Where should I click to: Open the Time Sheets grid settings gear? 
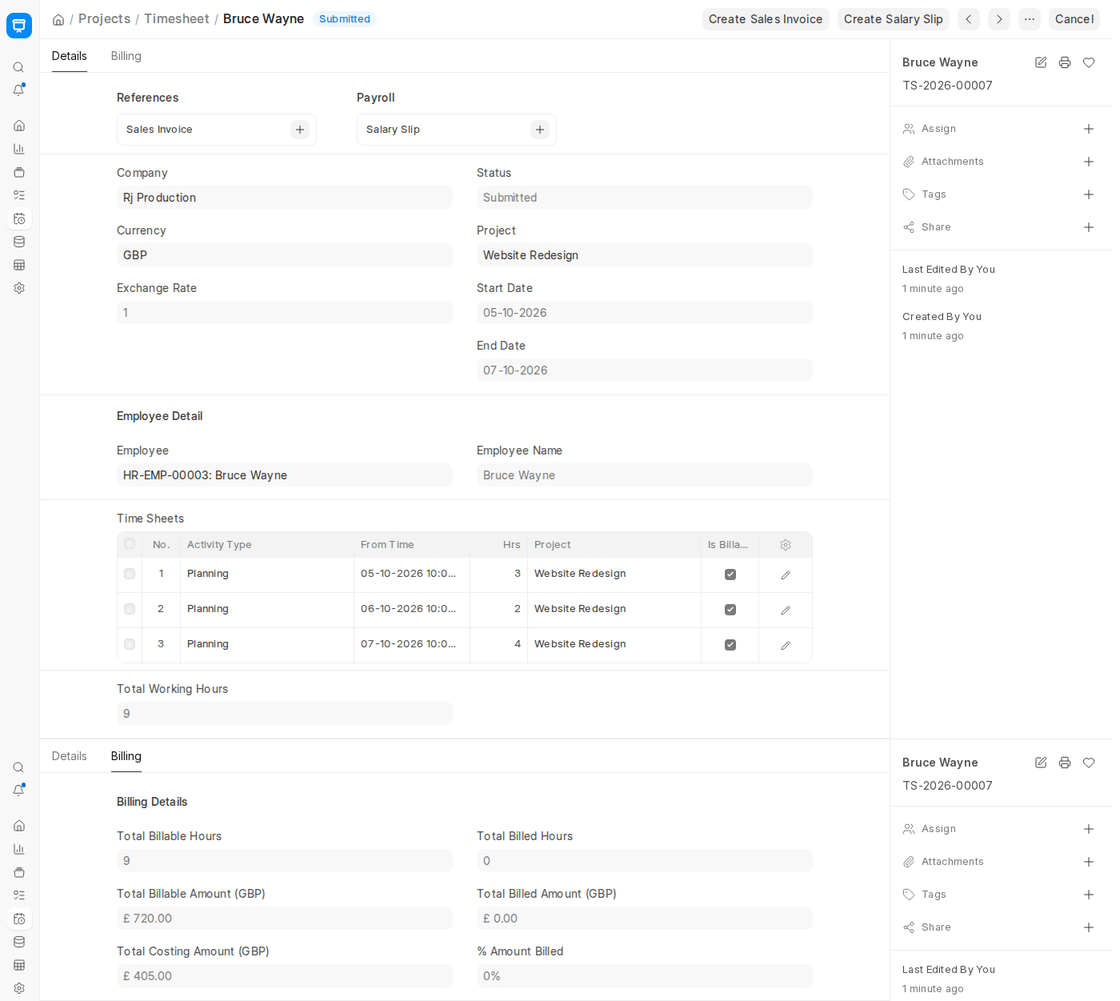tap(786, 544)
